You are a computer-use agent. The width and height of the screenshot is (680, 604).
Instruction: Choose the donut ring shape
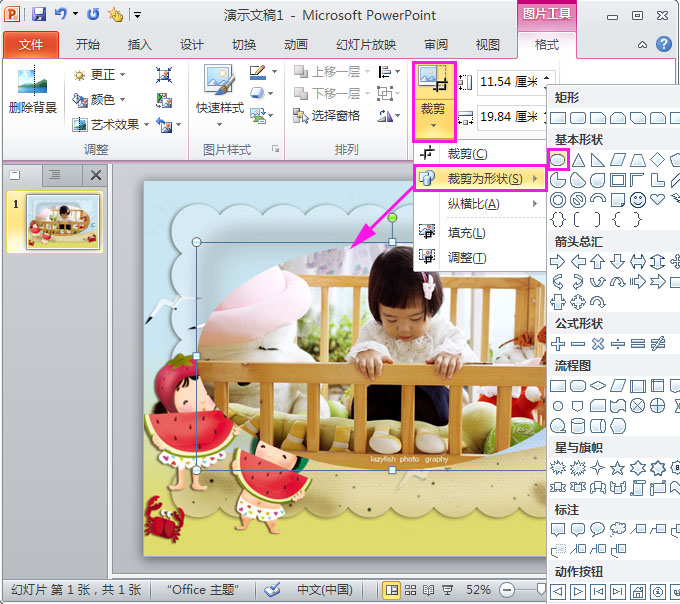[x=558, y=200]
